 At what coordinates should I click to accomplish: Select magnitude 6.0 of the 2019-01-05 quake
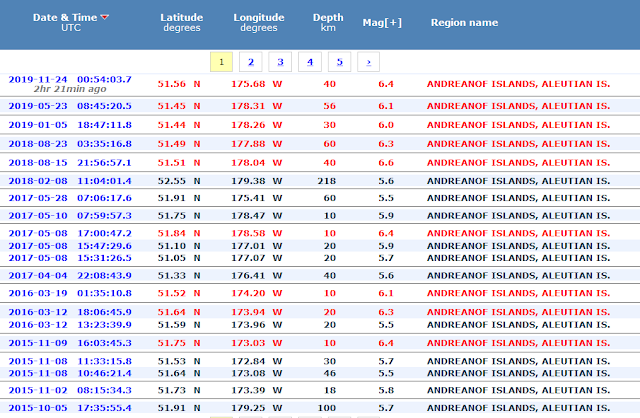coord(386,125)
